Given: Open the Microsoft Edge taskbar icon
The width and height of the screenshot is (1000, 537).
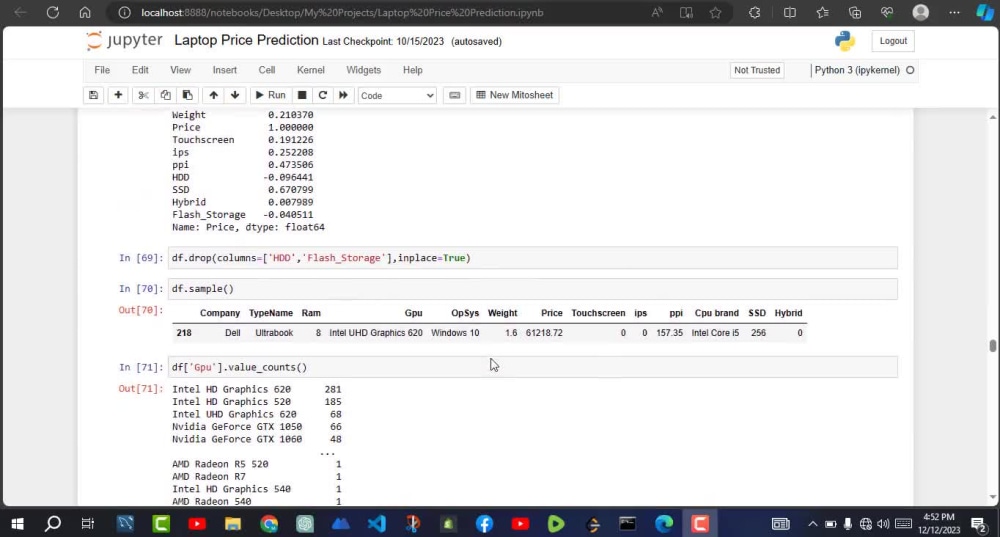Looking at the screenshot, I should [664, 524].
